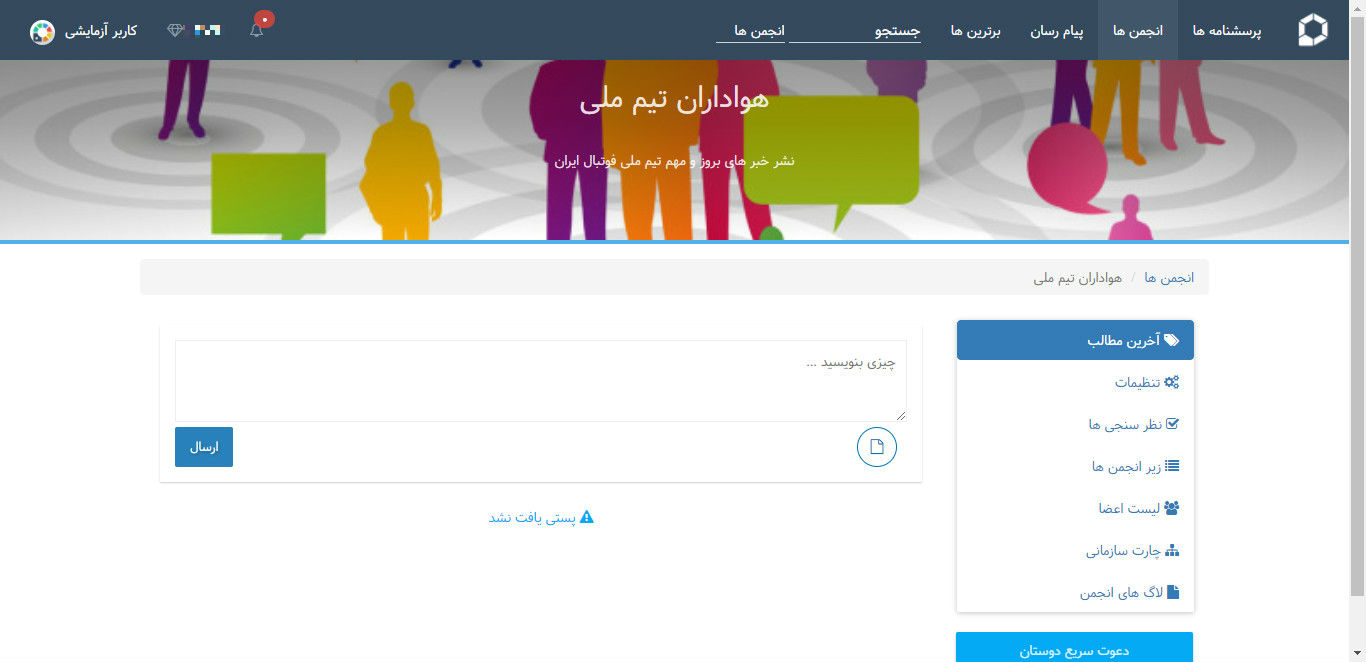1366x662 pixels.
Task: Click the sitemap icon beside چارت سازمانی
Action: (x=1173, y=551)
